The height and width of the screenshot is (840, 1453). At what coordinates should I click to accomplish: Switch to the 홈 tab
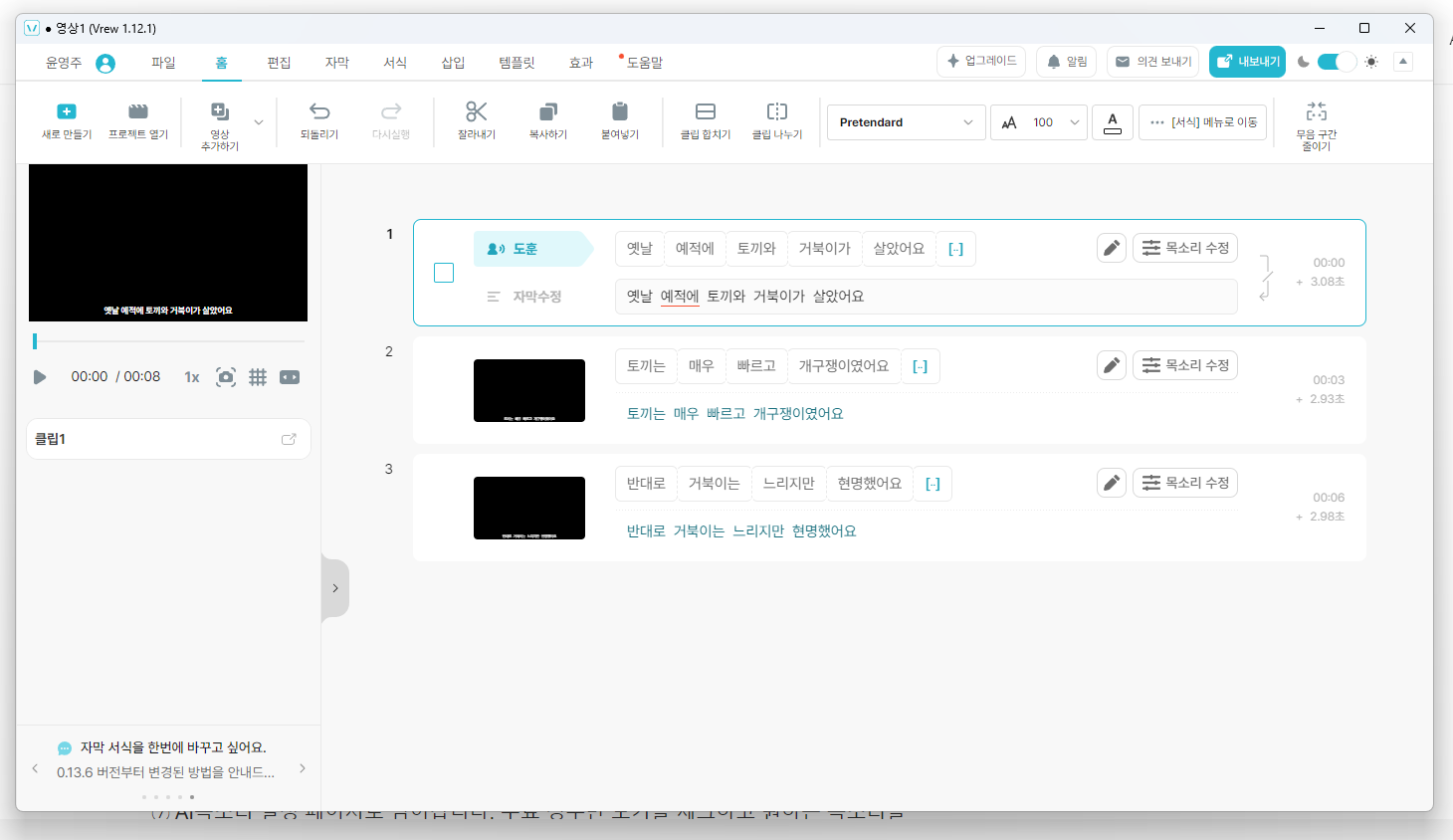point(221,63)
